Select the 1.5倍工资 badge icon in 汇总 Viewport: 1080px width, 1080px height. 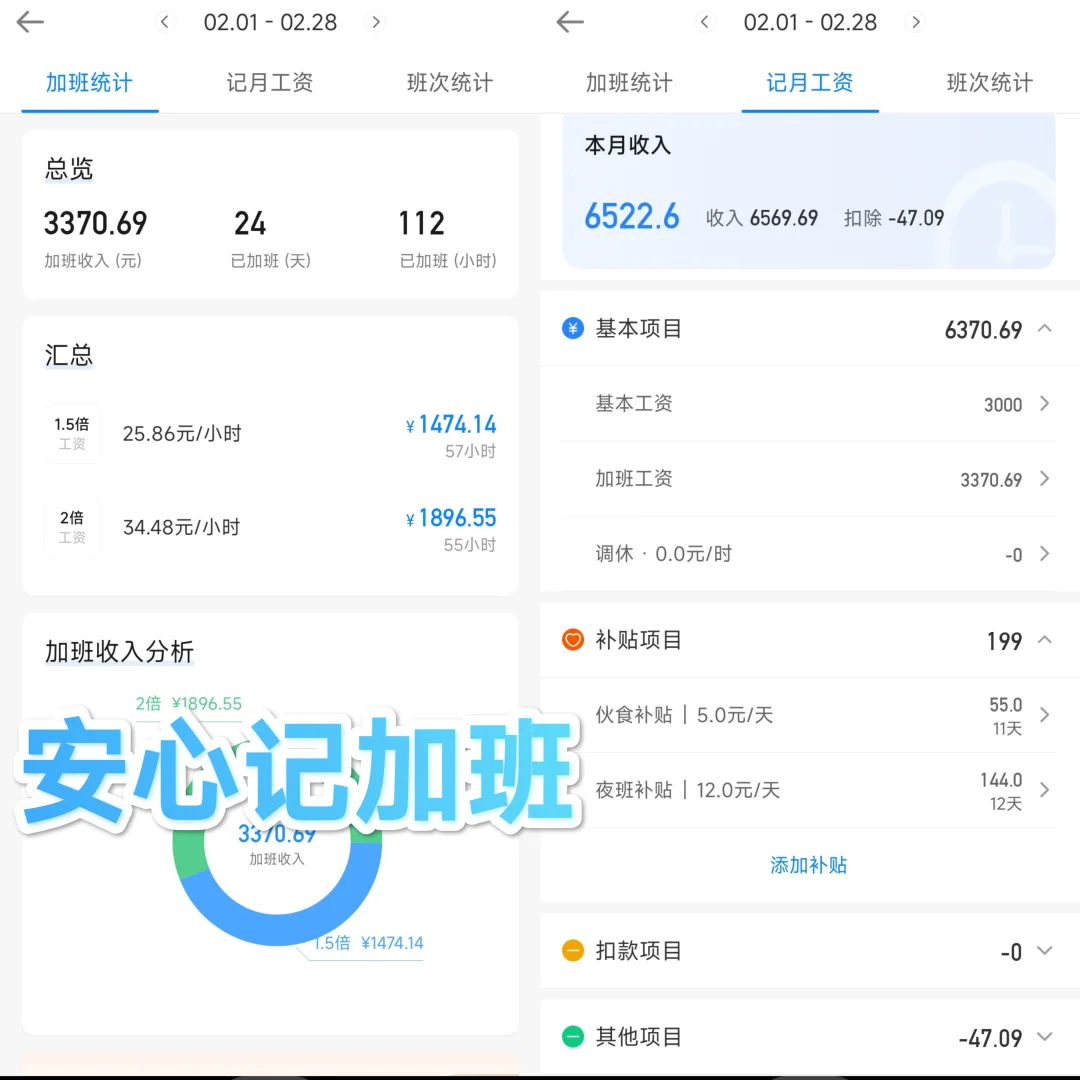point(72,432)
